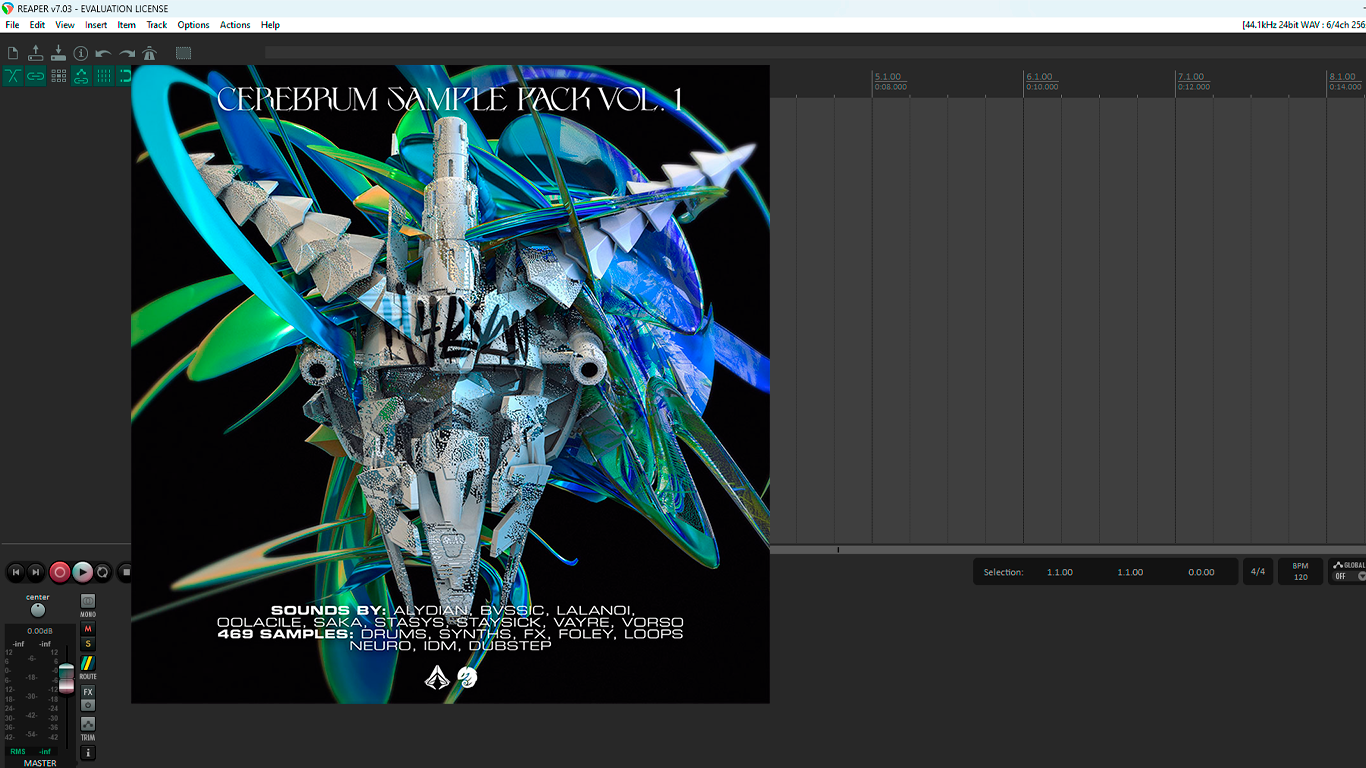Click the master volume fader
This screenshot has width=1366, height=768.
[66, 678]
